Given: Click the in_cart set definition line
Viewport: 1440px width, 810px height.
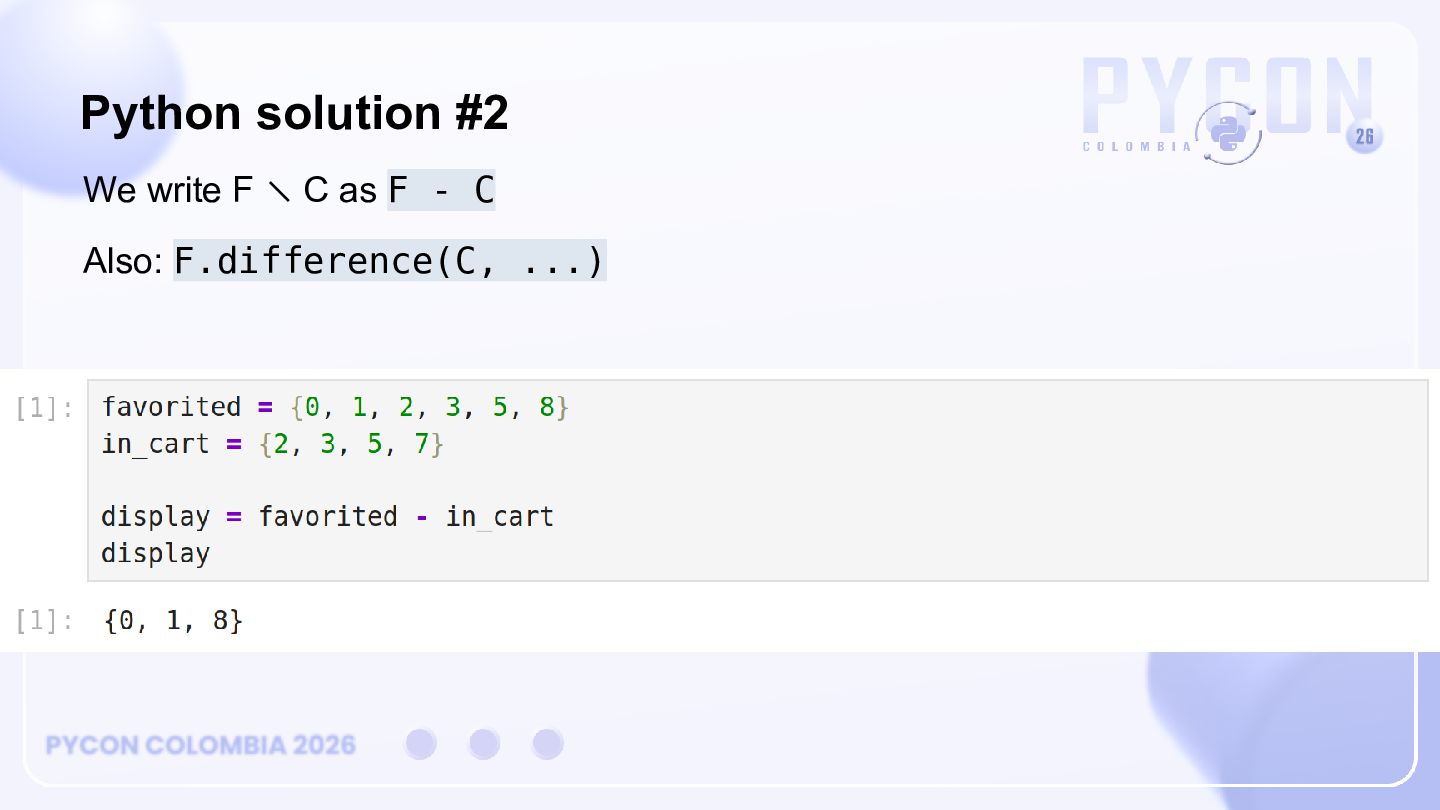Looking at the screenshot, I should click(x=272, y=443).
